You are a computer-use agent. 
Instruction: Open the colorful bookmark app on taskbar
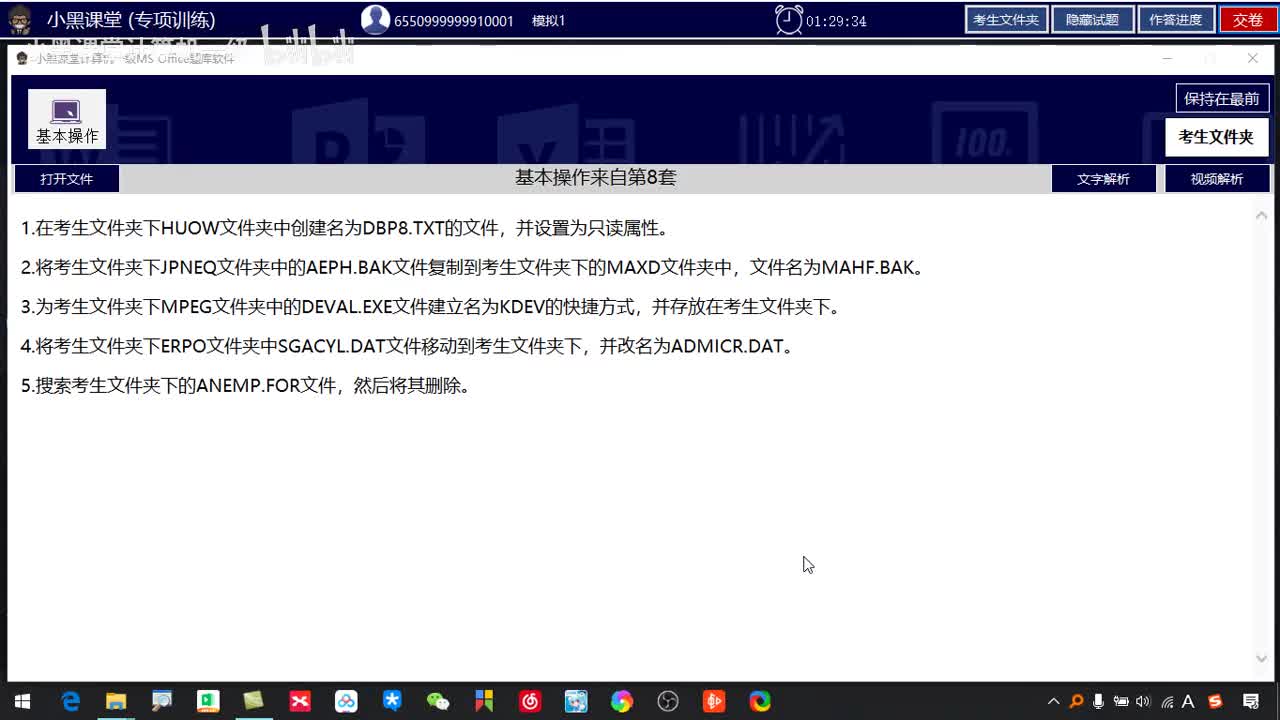[x=484, y=701]
